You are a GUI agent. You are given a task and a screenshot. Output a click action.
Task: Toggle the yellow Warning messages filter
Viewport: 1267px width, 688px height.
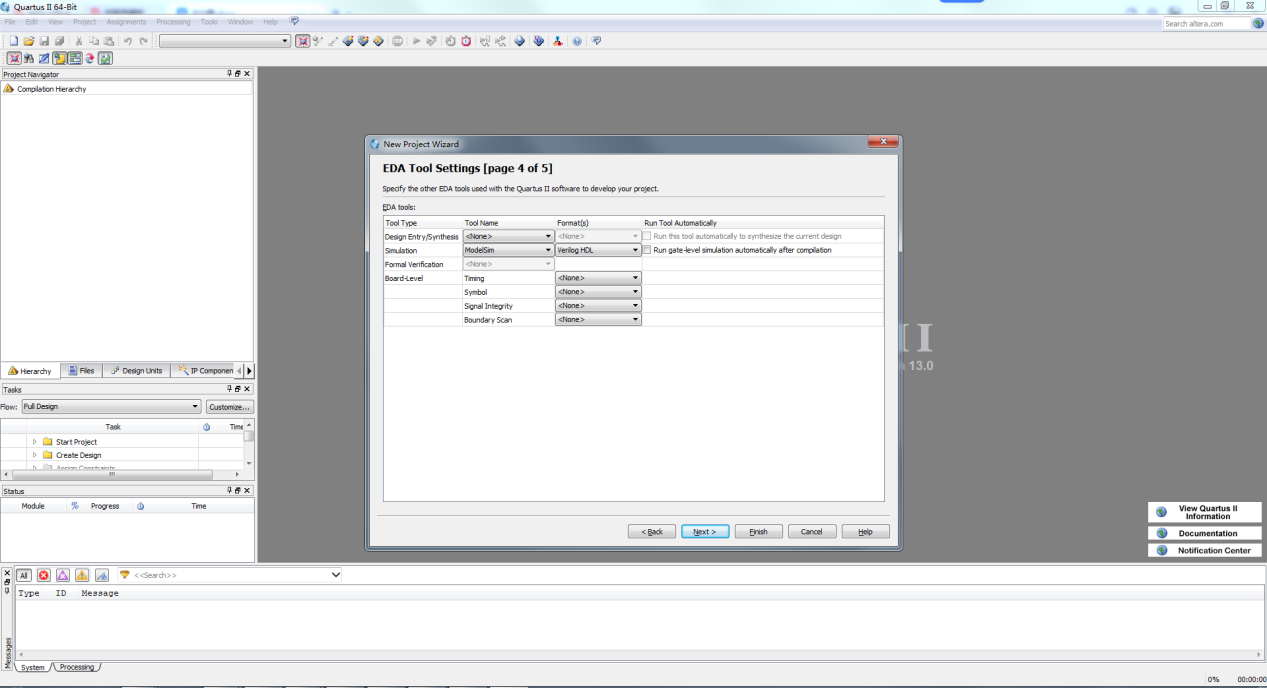click(82, 575)
